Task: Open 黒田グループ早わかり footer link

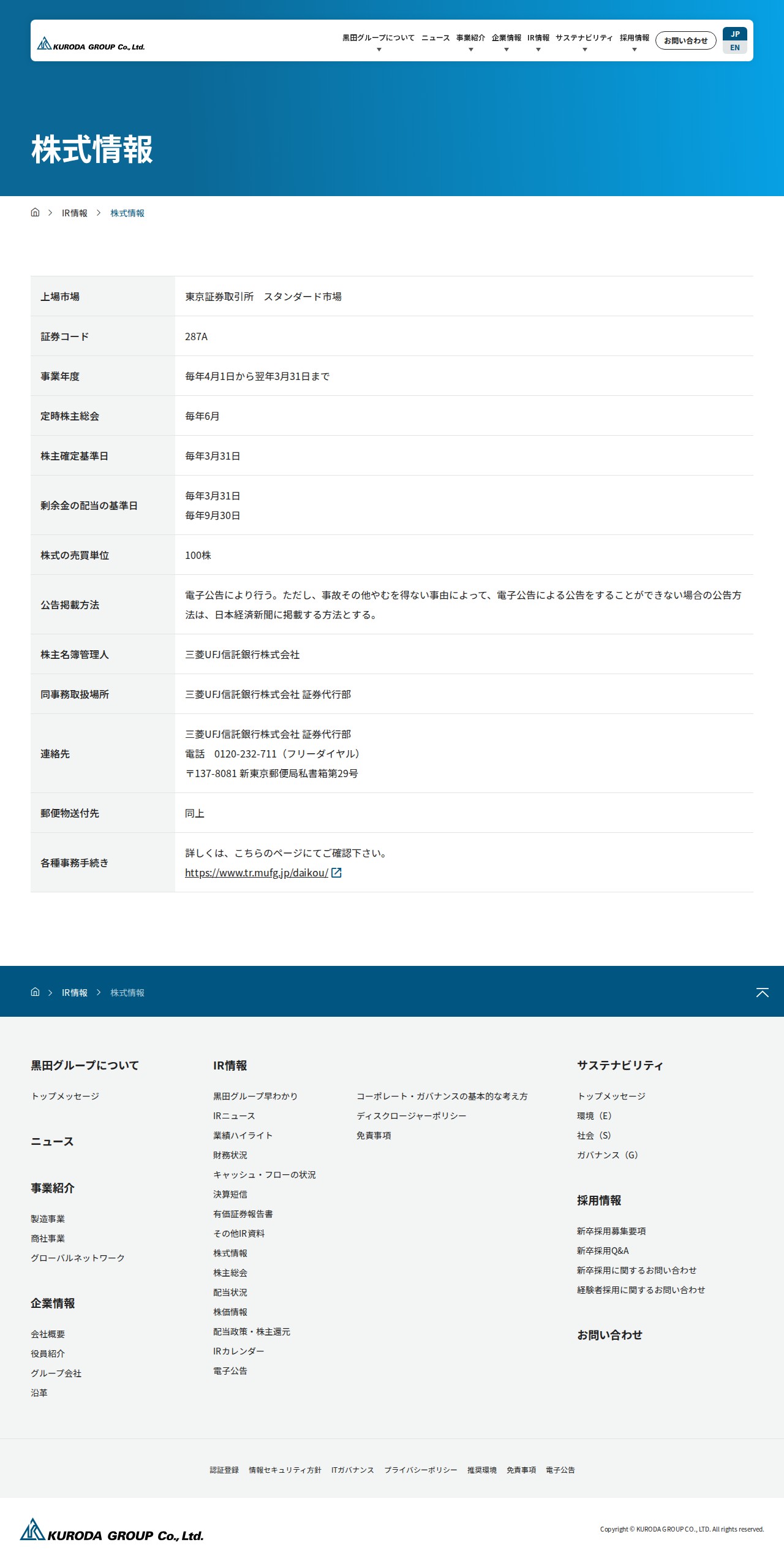Action: pos(255,1096)
